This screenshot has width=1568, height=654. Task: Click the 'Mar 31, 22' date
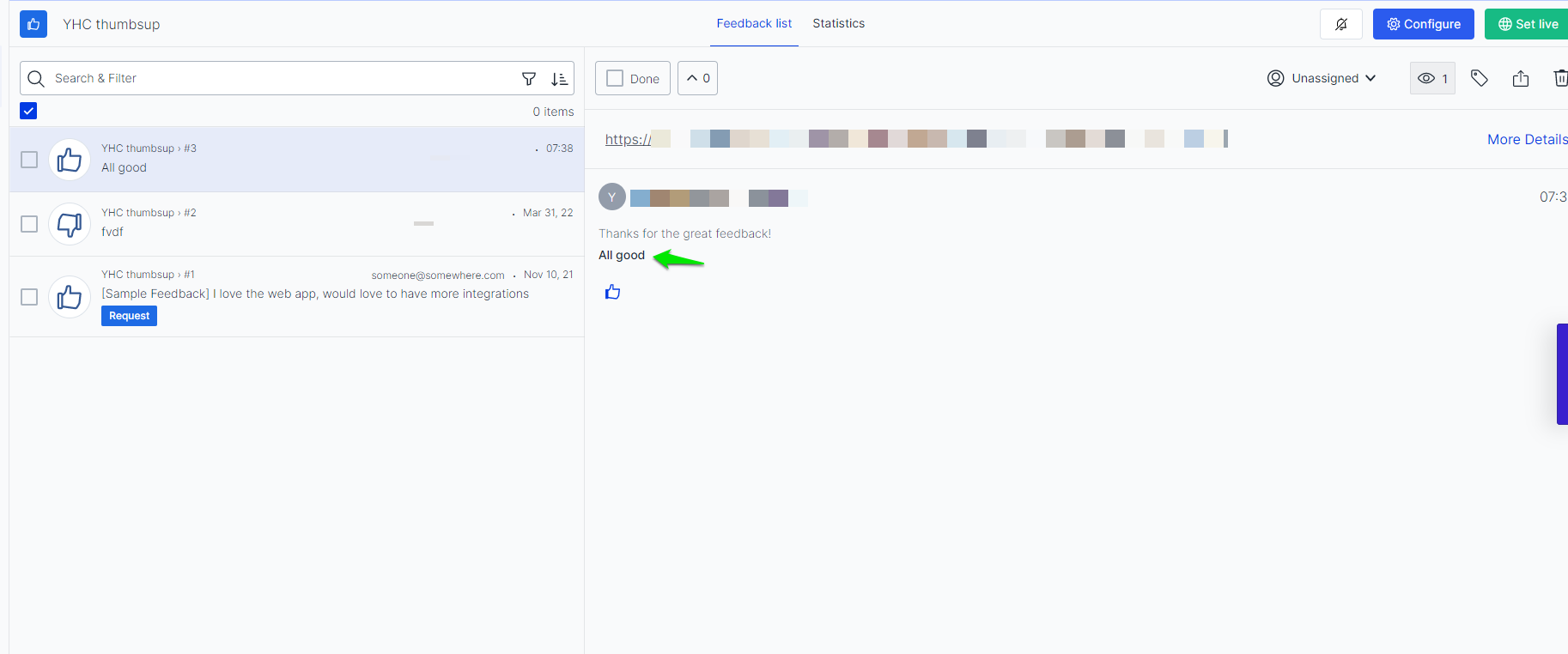pos(548,213)
